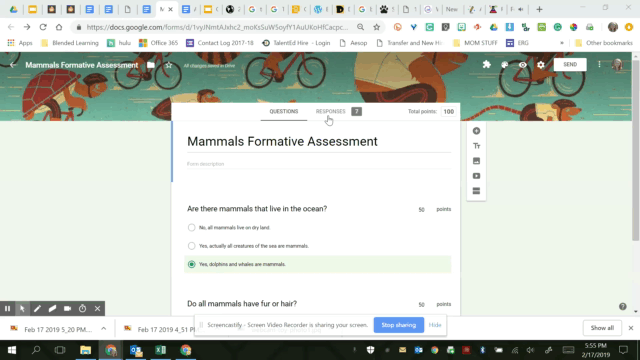
Task: Expand hidden bookmarks chevron
Action: pyautogui.click(x=562, y=43)
